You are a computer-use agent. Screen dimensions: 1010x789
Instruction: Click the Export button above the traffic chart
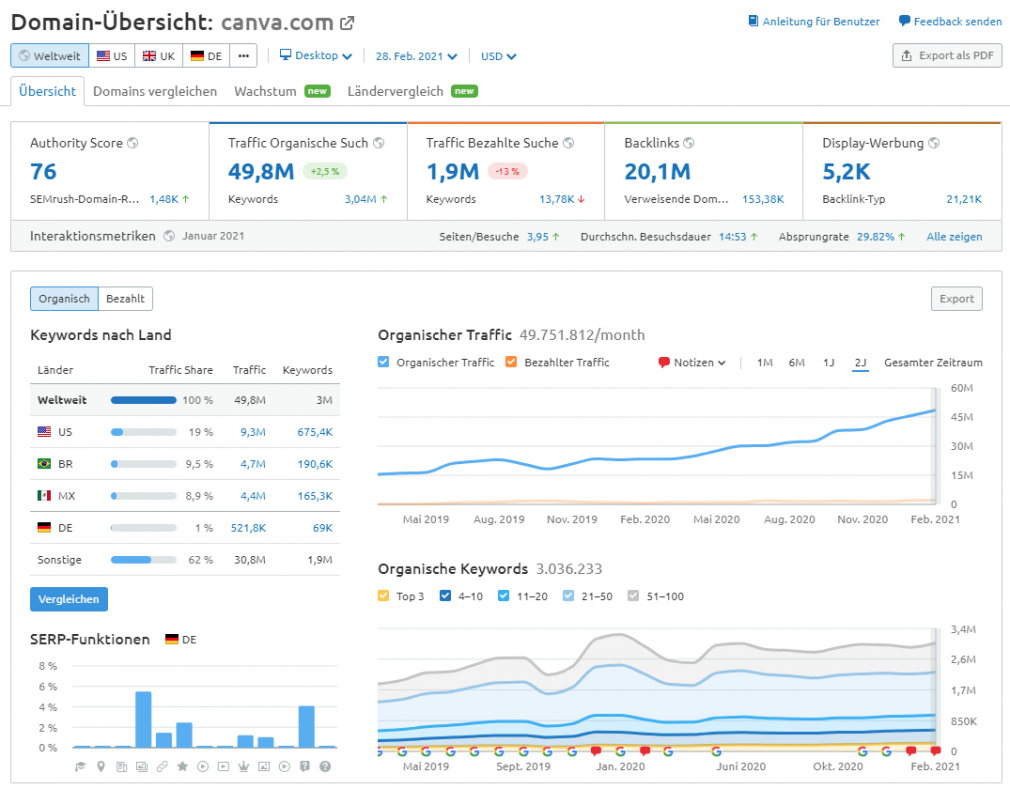(x=957, y=299)
